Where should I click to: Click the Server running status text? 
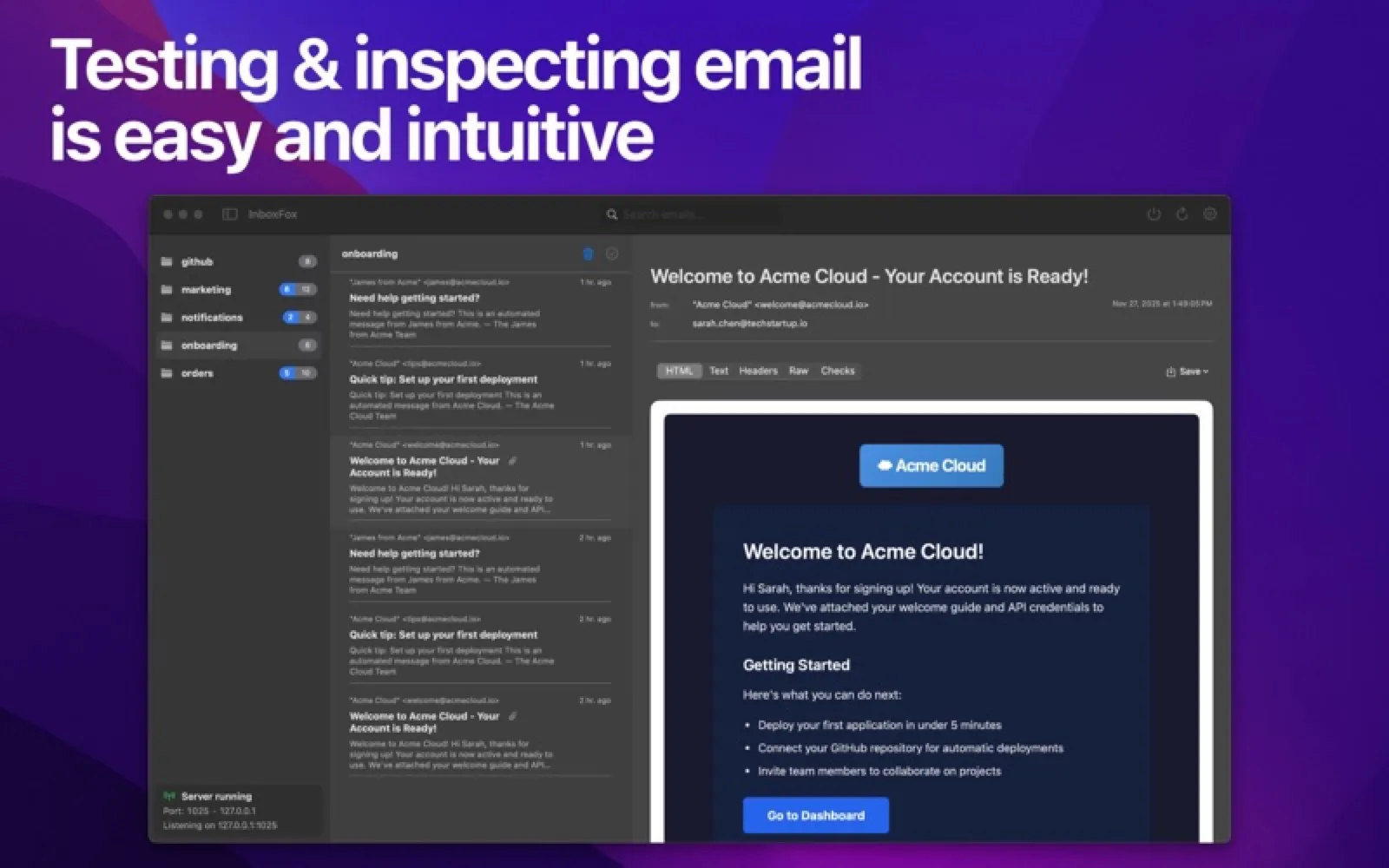217,796
